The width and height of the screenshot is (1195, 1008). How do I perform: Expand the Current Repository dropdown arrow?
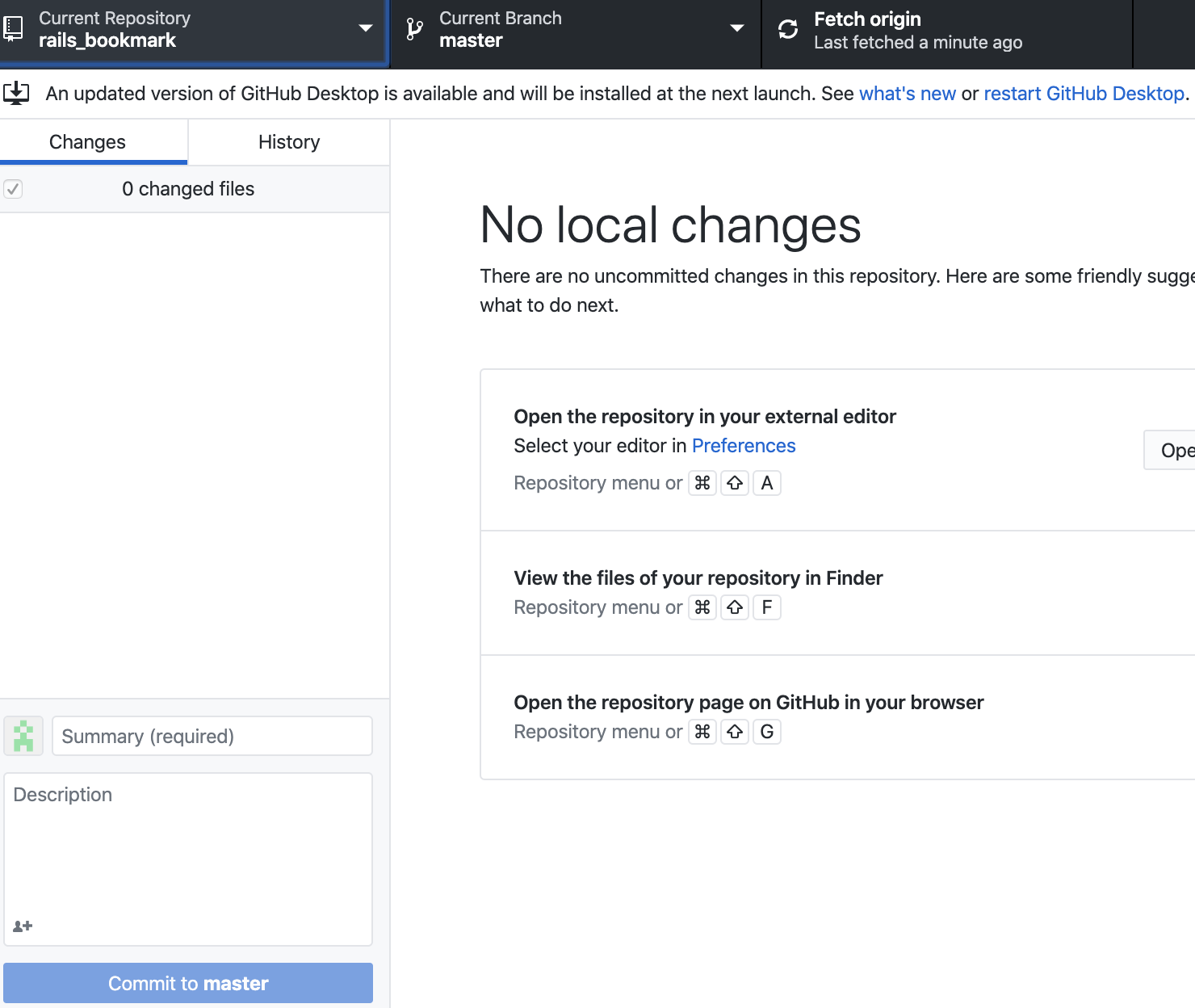(x=365, y=28)
